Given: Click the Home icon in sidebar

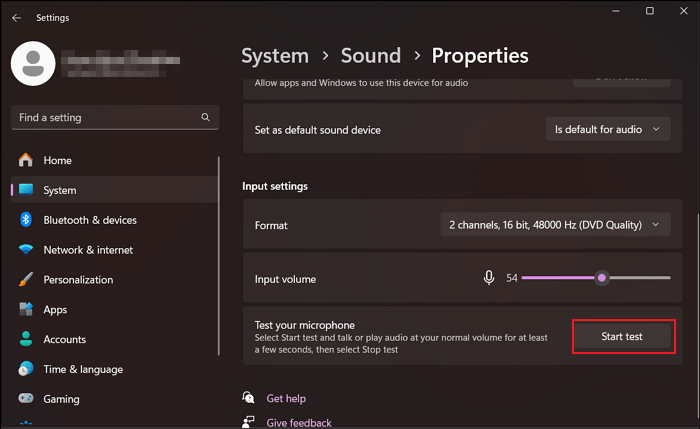Looking at the screenshot, I should tap(25, 160).
